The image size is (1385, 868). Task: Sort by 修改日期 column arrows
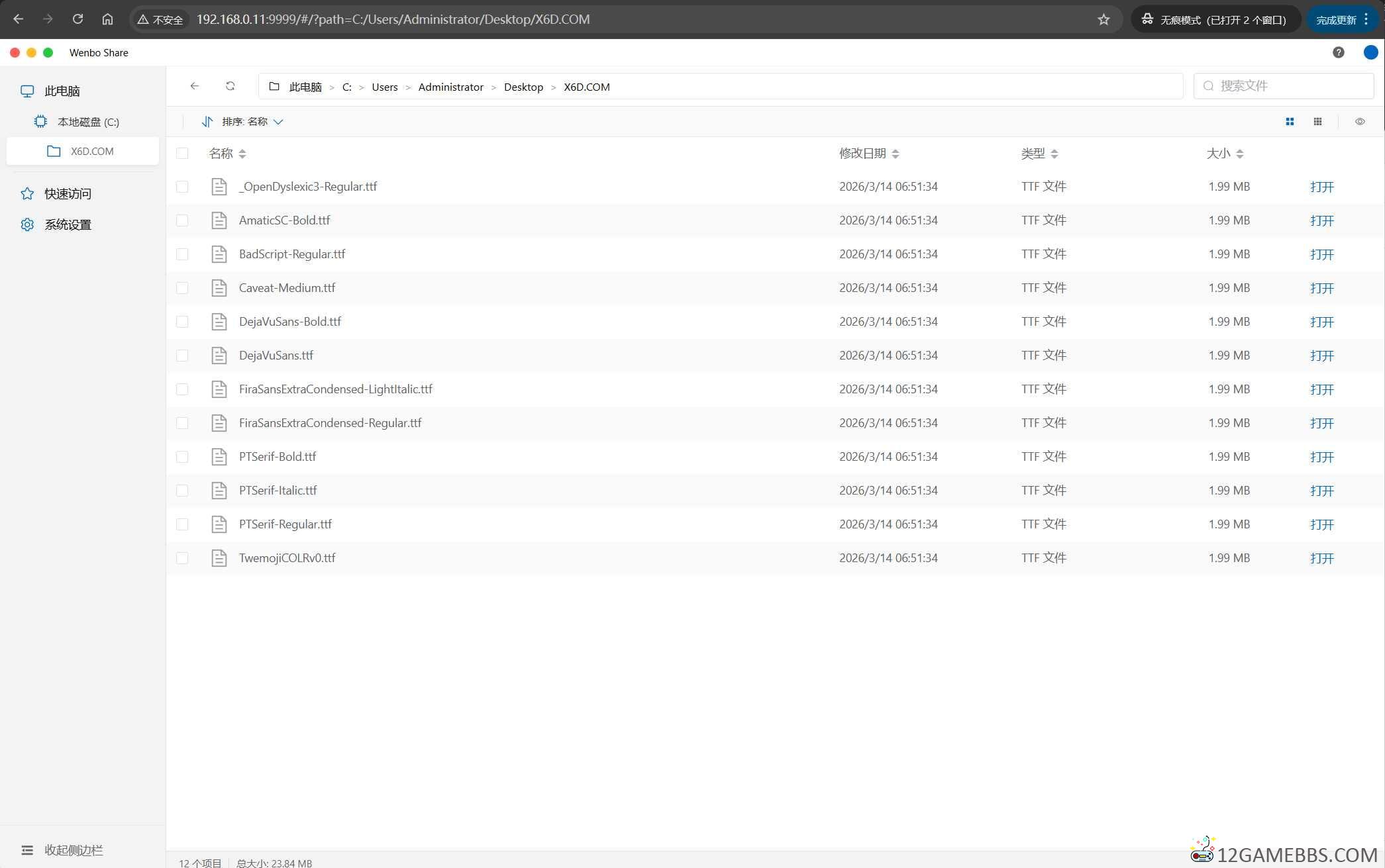pos(896,154)
